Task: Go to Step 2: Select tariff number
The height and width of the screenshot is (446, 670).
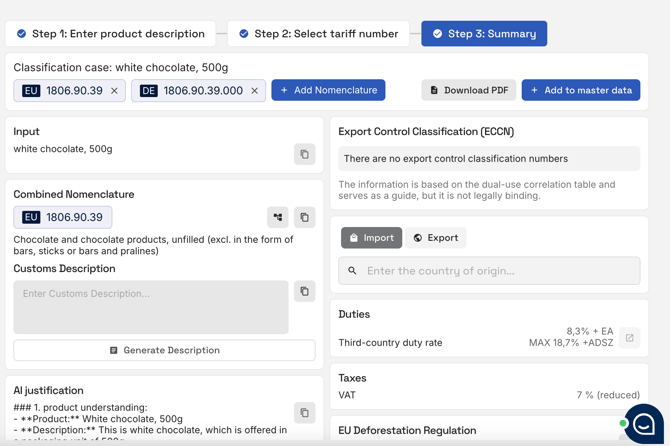Action: pyautogui.click(x=318, y=34)
